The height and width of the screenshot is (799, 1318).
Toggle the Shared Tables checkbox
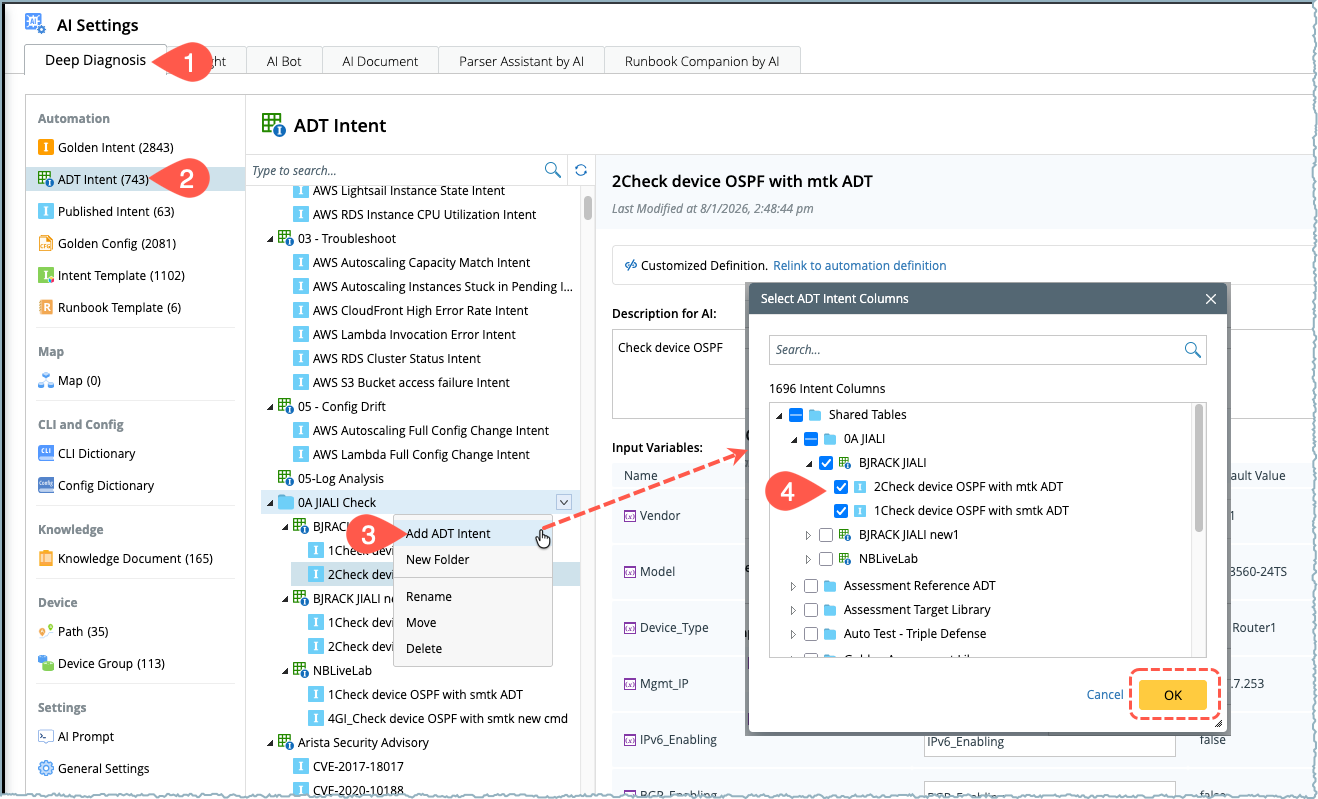pyautogui.click(x=796, y=414)
